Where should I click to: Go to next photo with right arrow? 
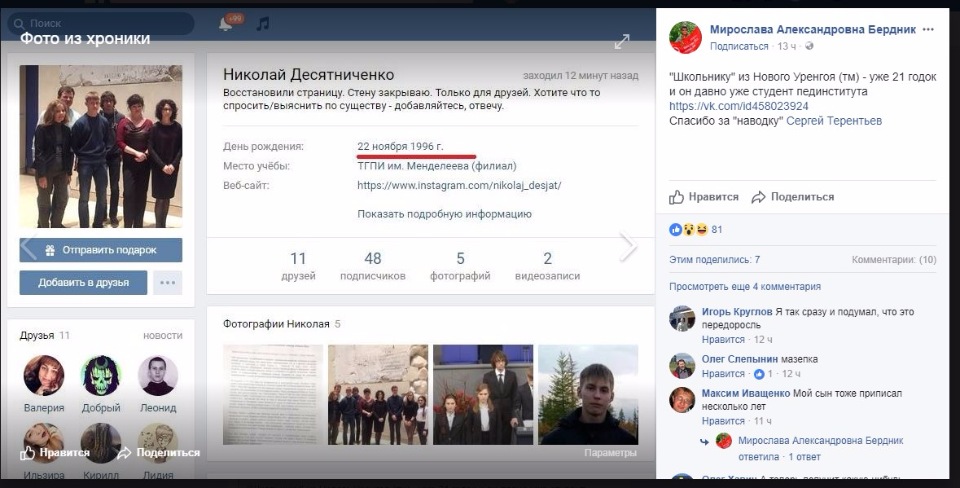[x=628, y=247]
